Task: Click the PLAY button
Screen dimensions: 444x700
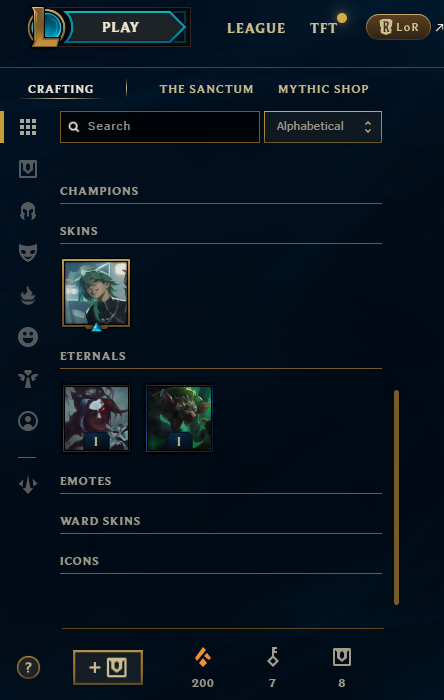Action: coord(120,27)
